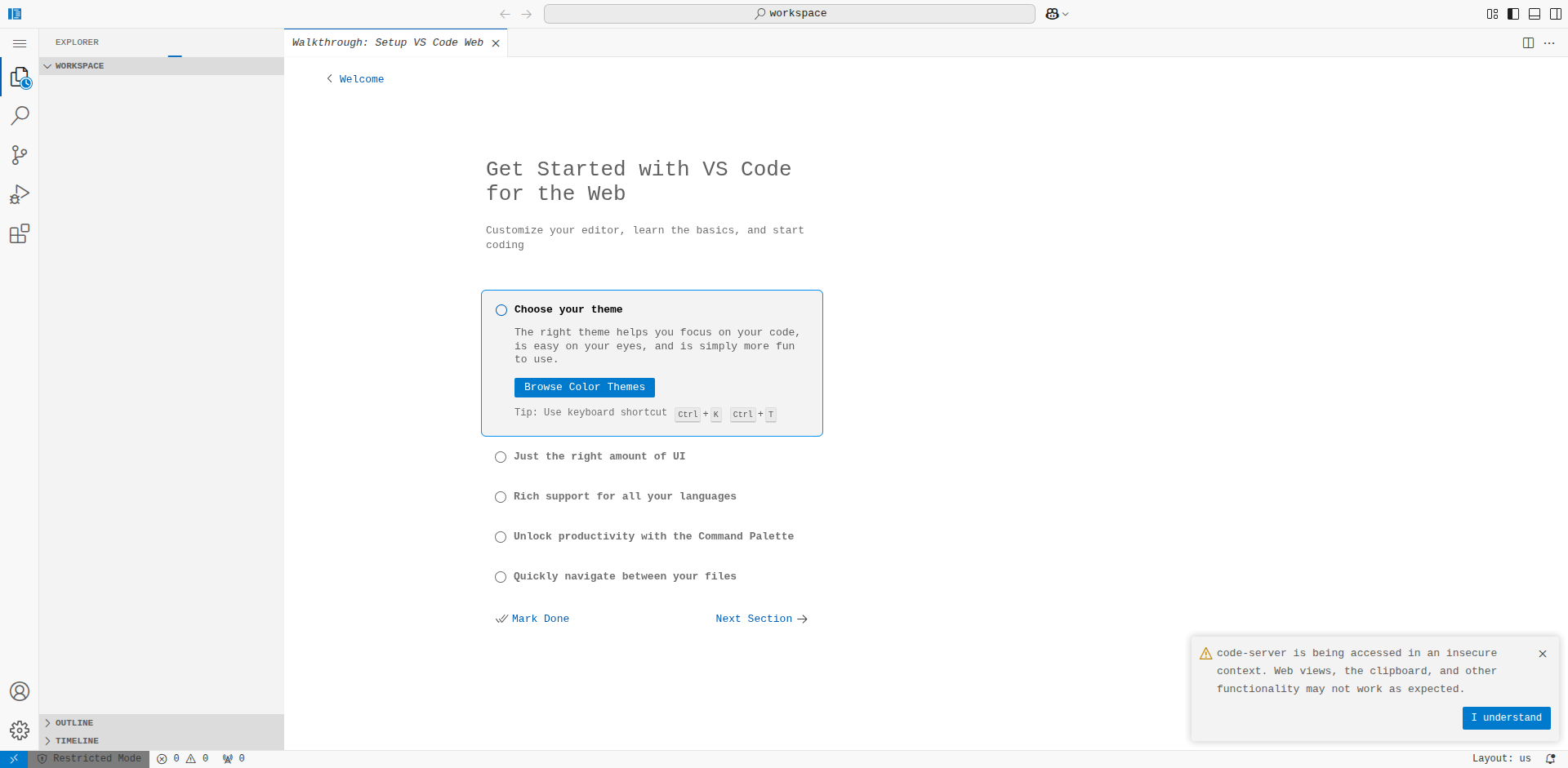Open the Search view in activity bar
Viewport: 1568px width, 768px height.
[x=20, y=116]
